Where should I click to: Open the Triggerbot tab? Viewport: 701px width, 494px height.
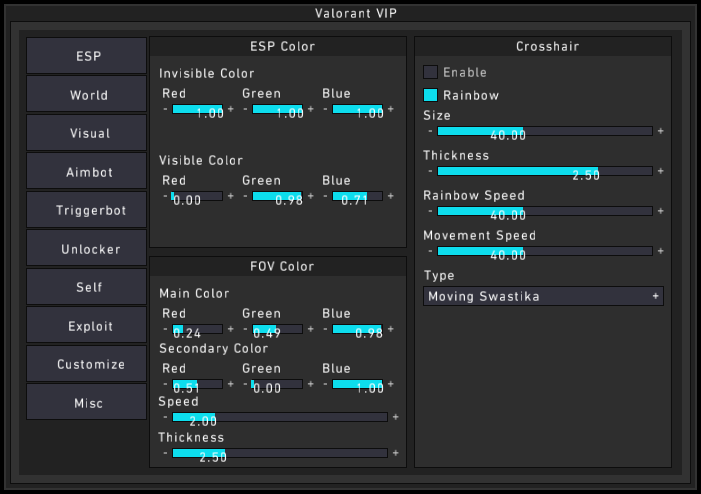click(x=87, y=210)
